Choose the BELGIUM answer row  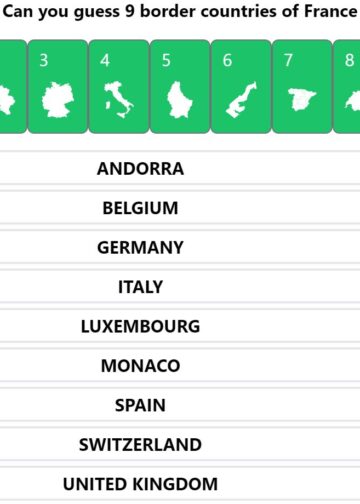click(x=180, y=208)
